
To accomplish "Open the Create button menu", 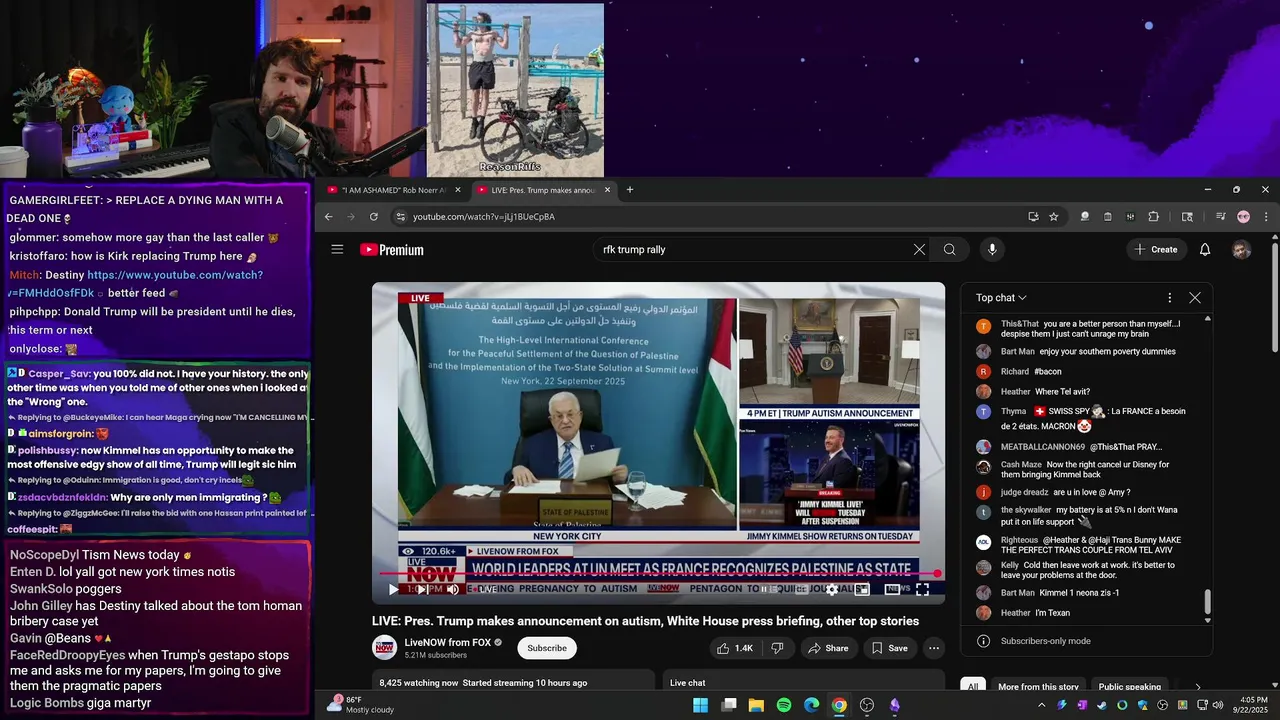I will (1156, 250).
